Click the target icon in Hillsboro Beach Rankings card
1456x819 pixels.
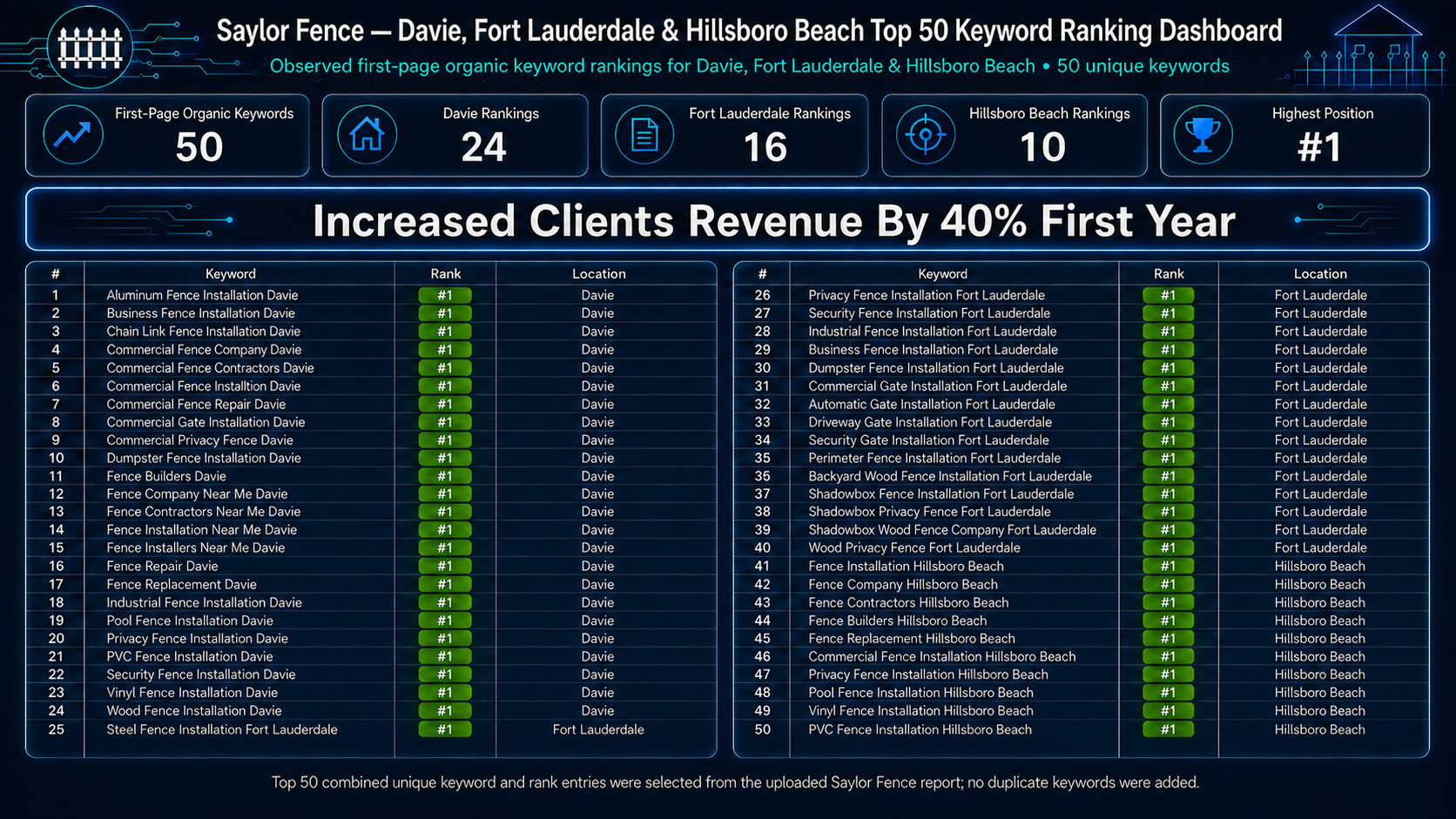click(x=926, y=135)
